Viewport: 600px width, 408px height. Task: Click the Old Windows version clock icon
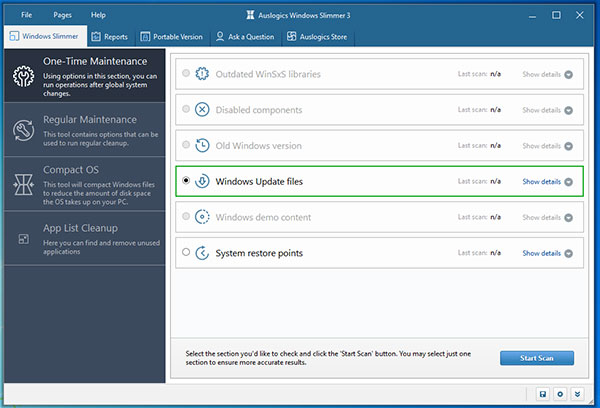click(x=202, y=145)
